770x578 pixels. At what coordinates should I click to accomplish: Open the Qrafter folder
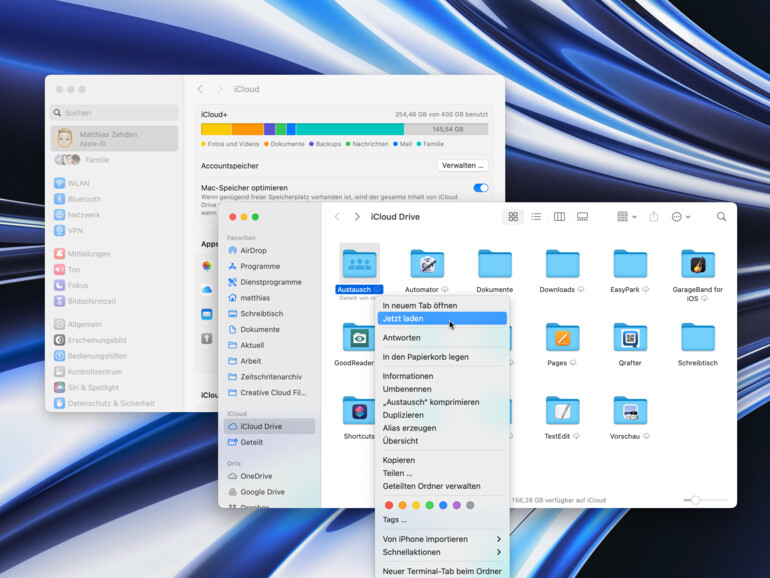click(630, 337)
